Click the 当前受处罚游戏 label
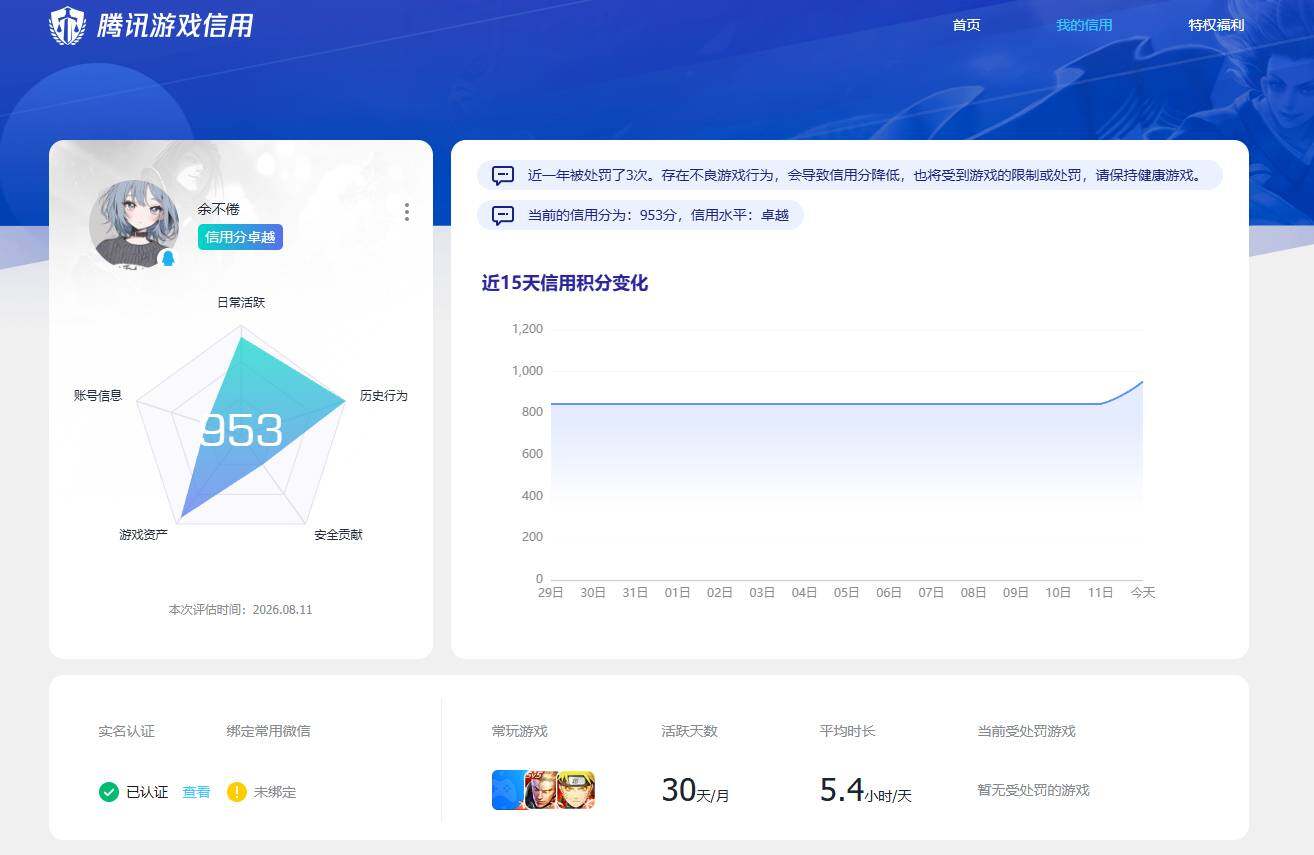Screen dimensions: 1314x855 click(x=1026, y=731)
